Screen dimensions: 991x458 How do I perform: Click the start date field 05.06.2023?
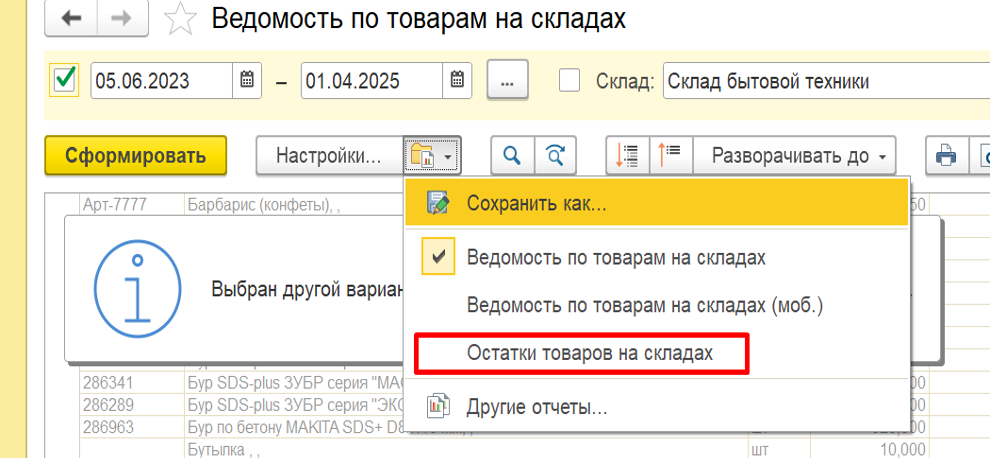coord(162,81)
